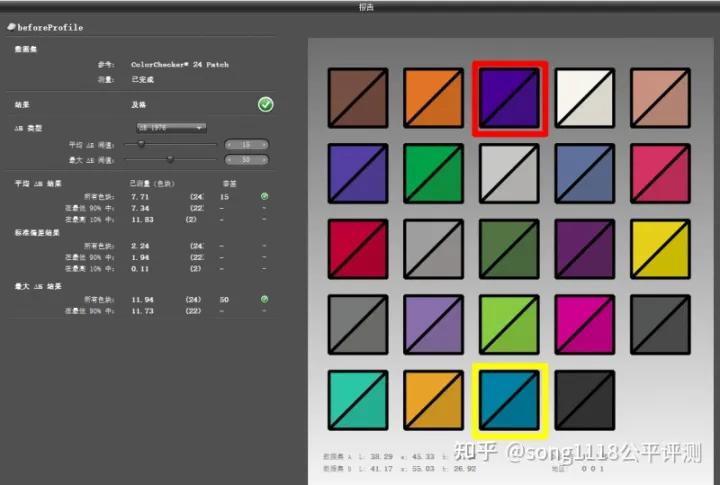
Task: Select the white patch in first row
Action: pos(585,98)
